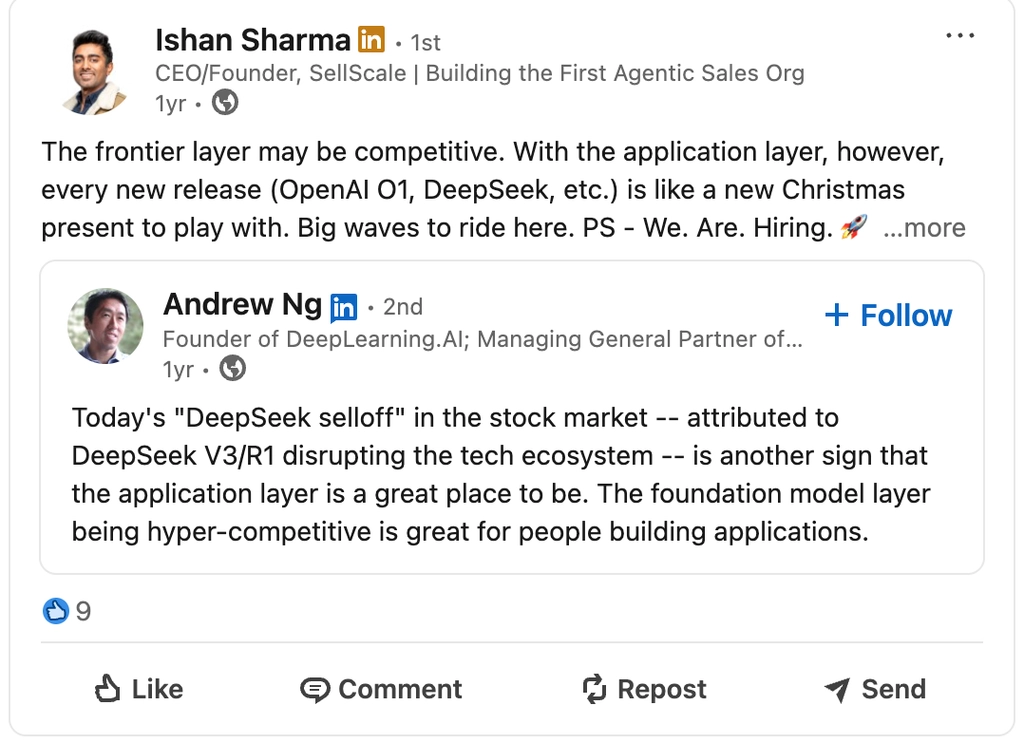Click the globe icon in Andrew Ng's post

click(x=233, y=369)
